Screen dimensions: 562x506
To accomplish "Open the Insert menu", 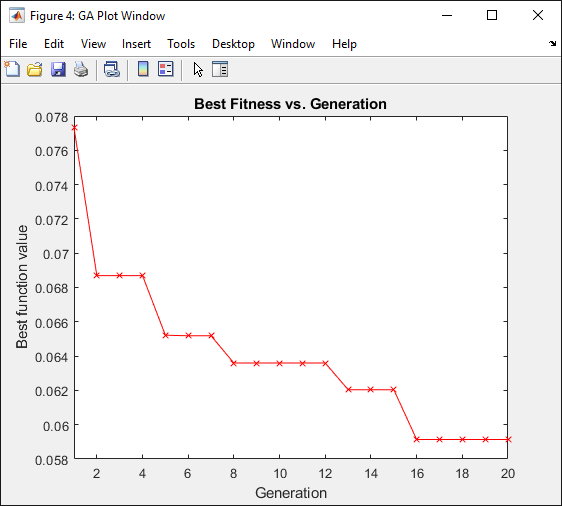I will point(136,44).
